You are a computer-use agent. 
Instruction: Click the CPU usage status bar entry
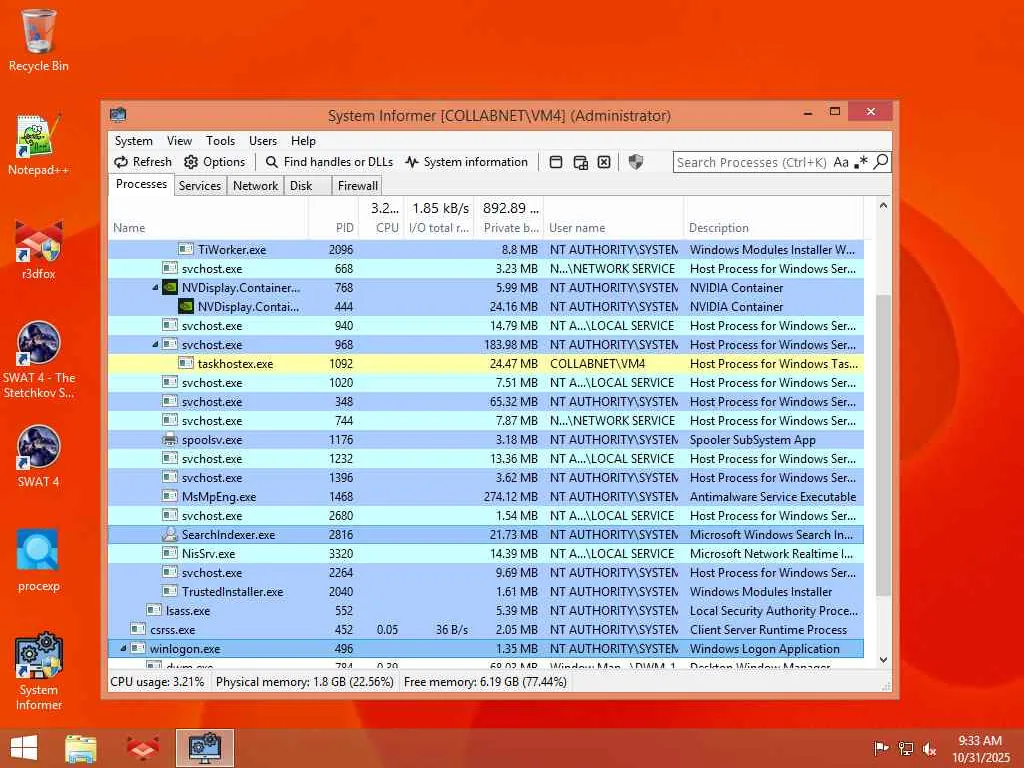click(x=157, y=682)
